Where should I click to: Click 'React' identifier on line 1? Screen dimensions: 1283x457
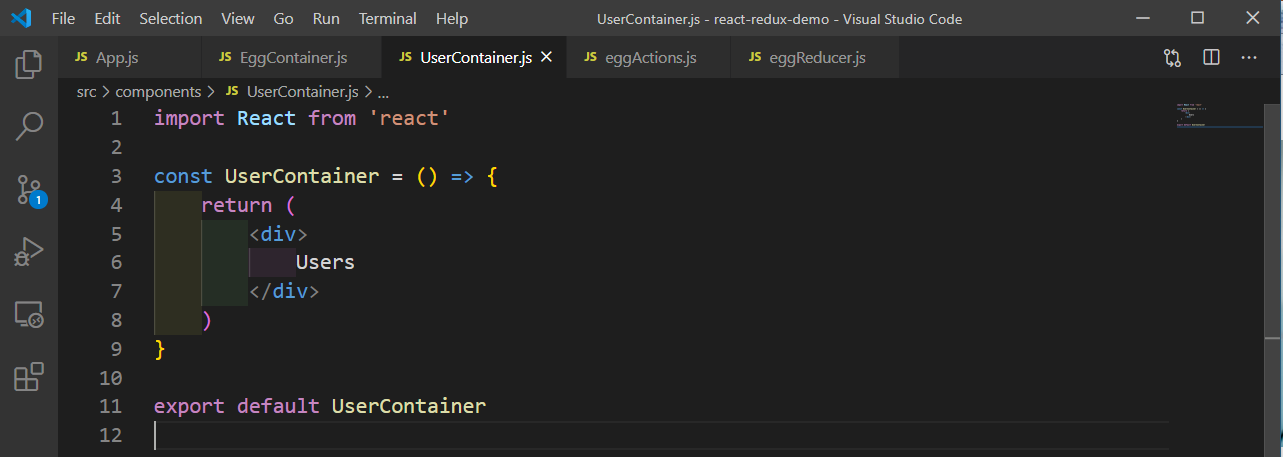click(x=266, y=118)
